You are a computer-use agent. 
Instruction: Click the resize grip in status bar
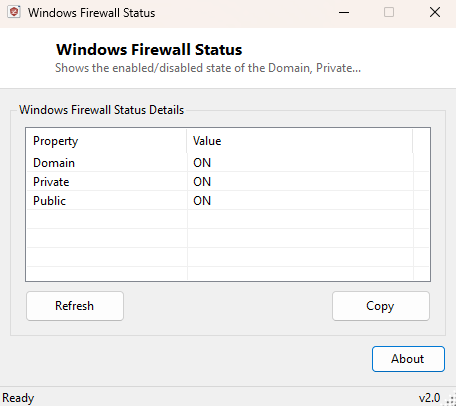click(450, 400)
